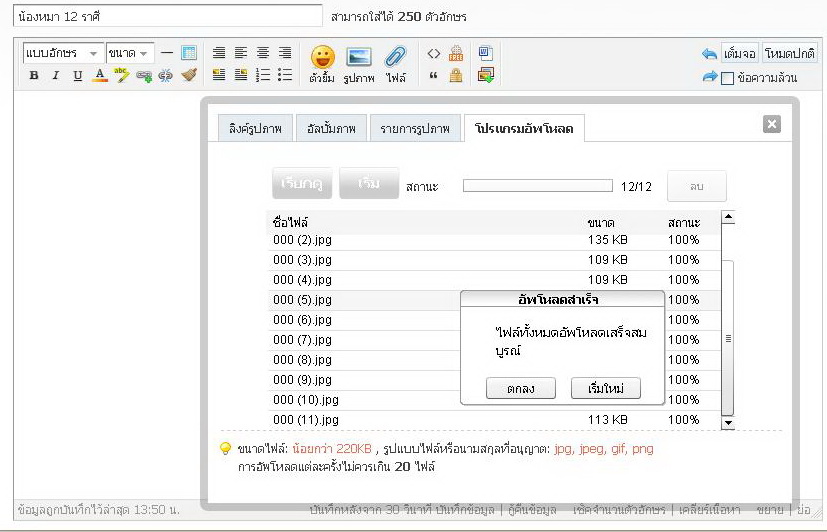Click the ชื่อไฟล์ column header
The height and width of the screenshot is (532, 827).
click(x=291, y=223)
